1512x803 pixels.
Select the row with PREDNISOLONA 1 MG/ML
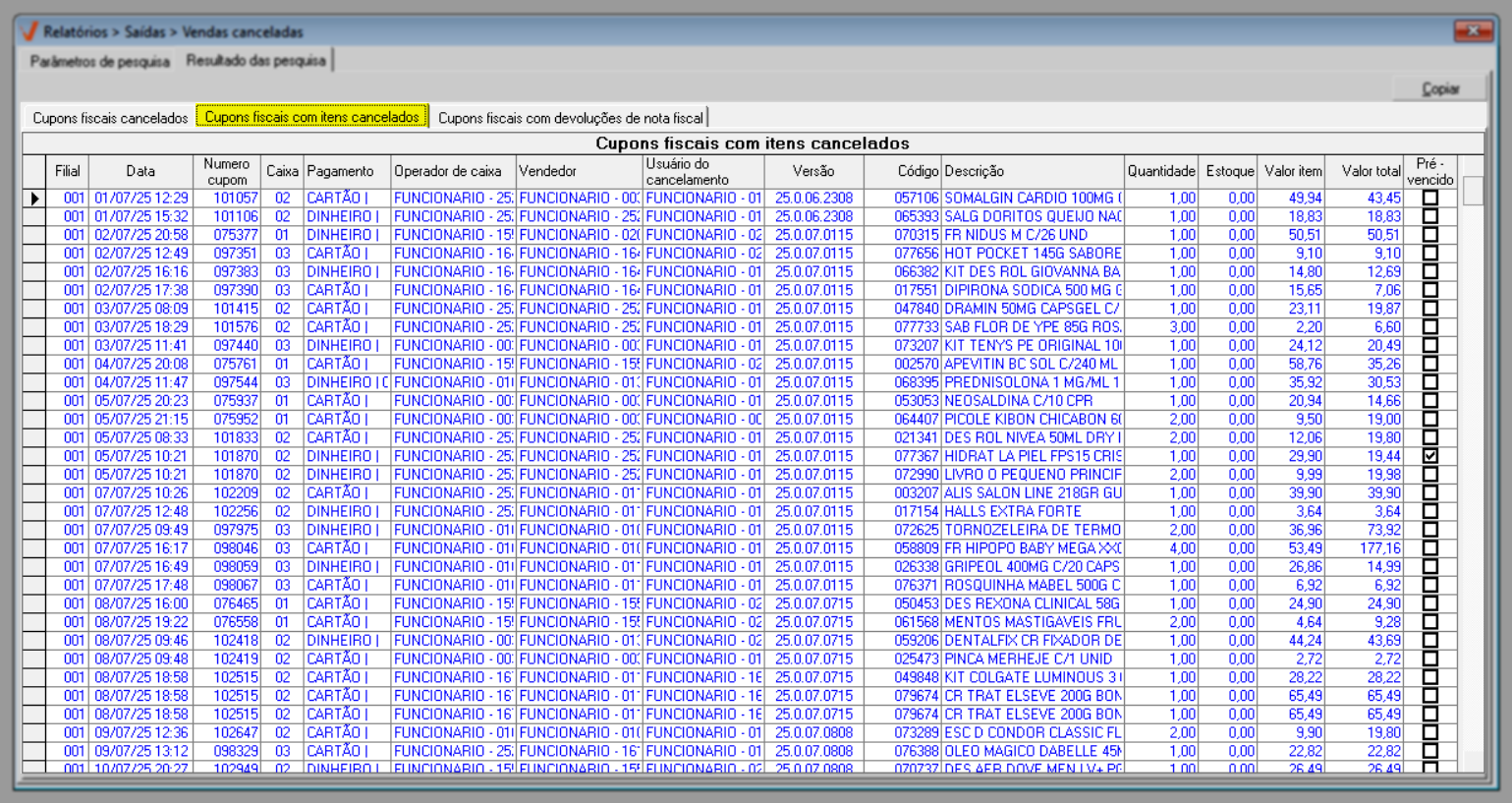point(1032,382)
